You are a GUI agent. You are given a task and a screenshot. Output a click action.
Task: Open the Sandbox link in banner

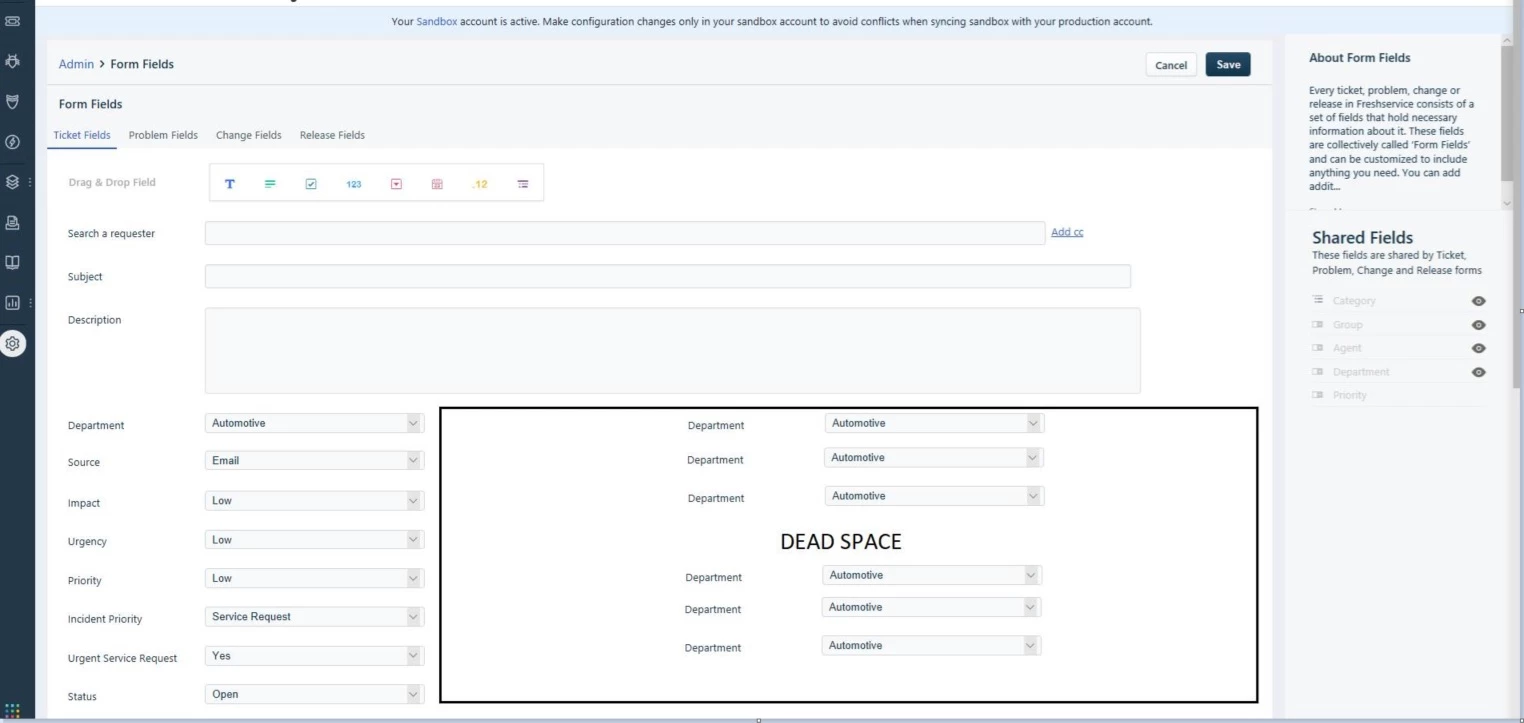tap(437, 21)
